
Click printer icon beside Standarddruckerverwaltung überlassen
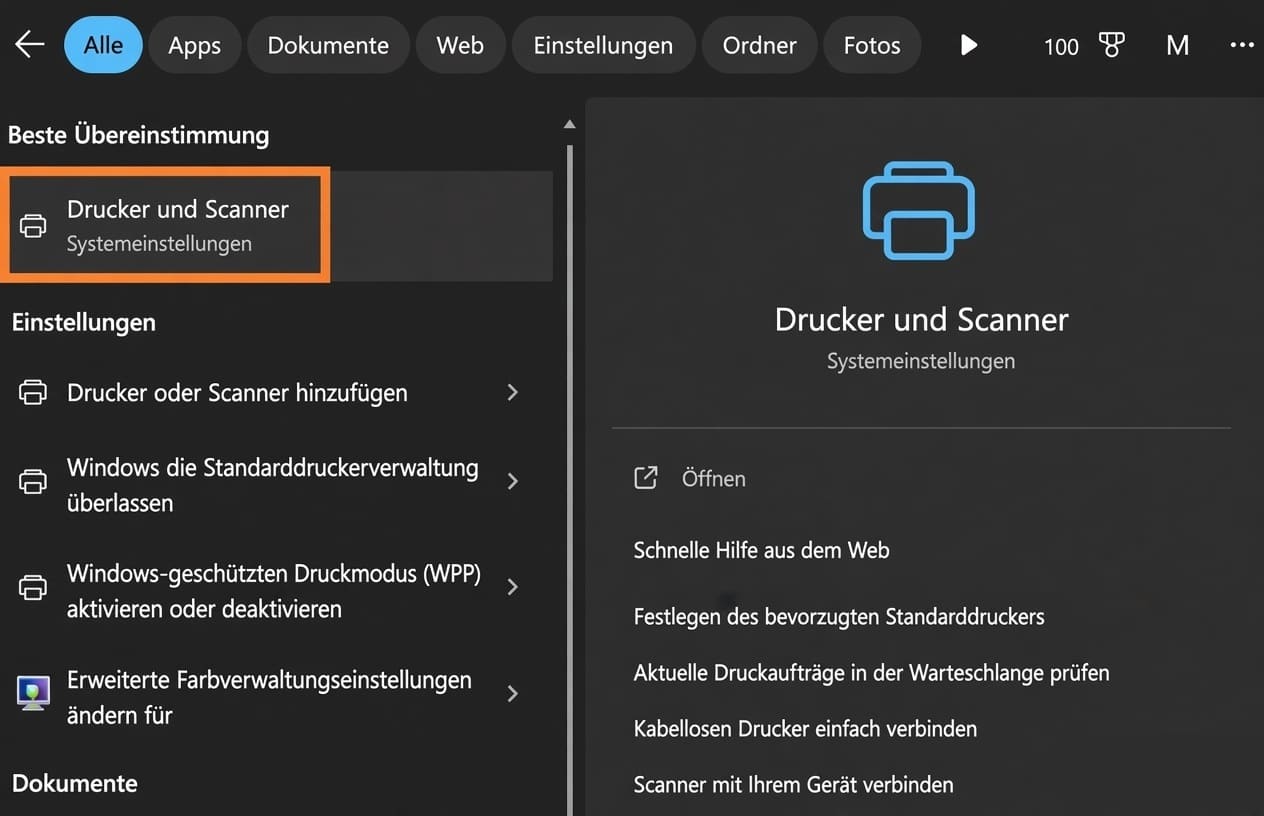[33, 481]
